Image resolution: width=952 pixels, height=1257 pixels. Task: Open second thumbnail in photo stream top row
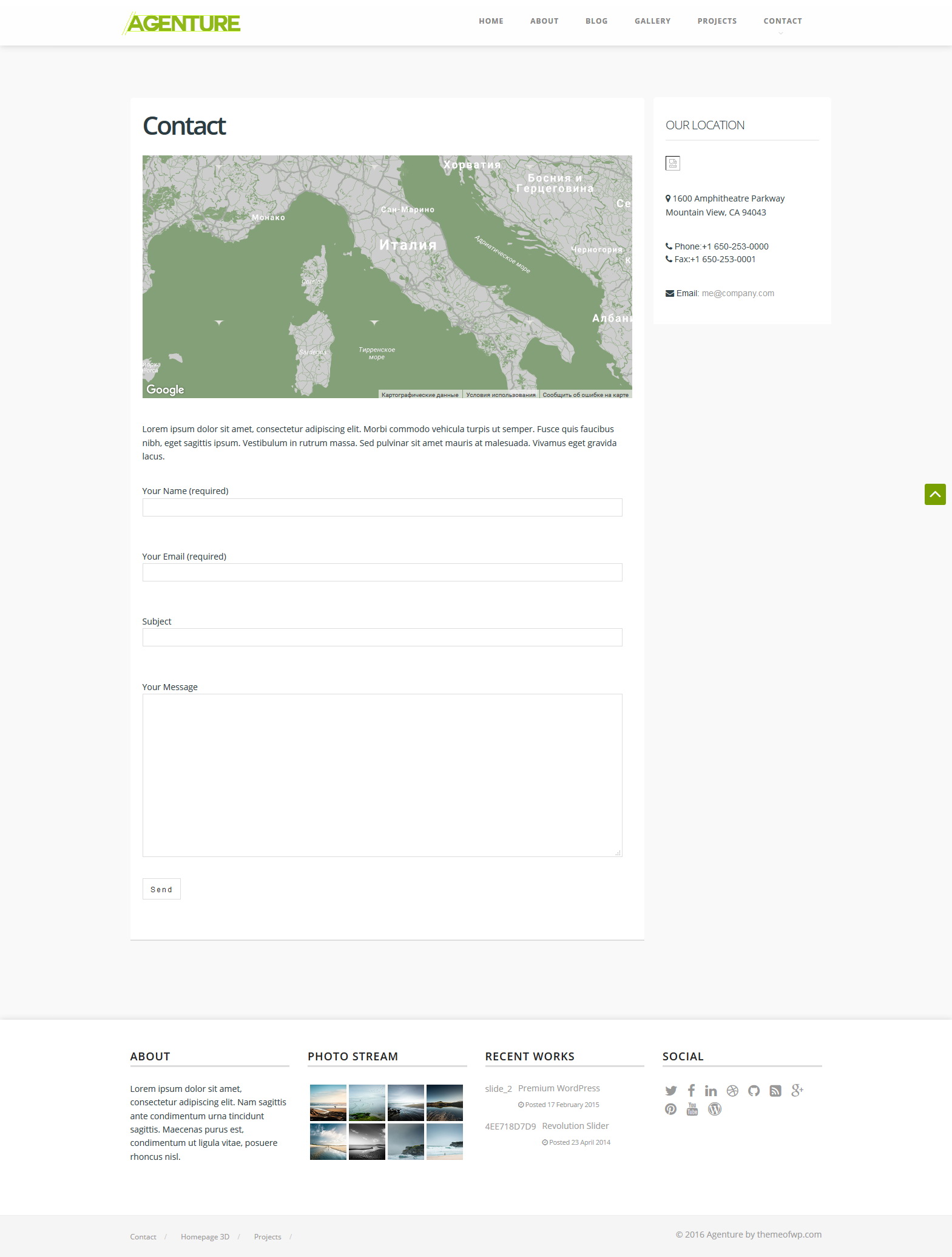(367, 1103)
